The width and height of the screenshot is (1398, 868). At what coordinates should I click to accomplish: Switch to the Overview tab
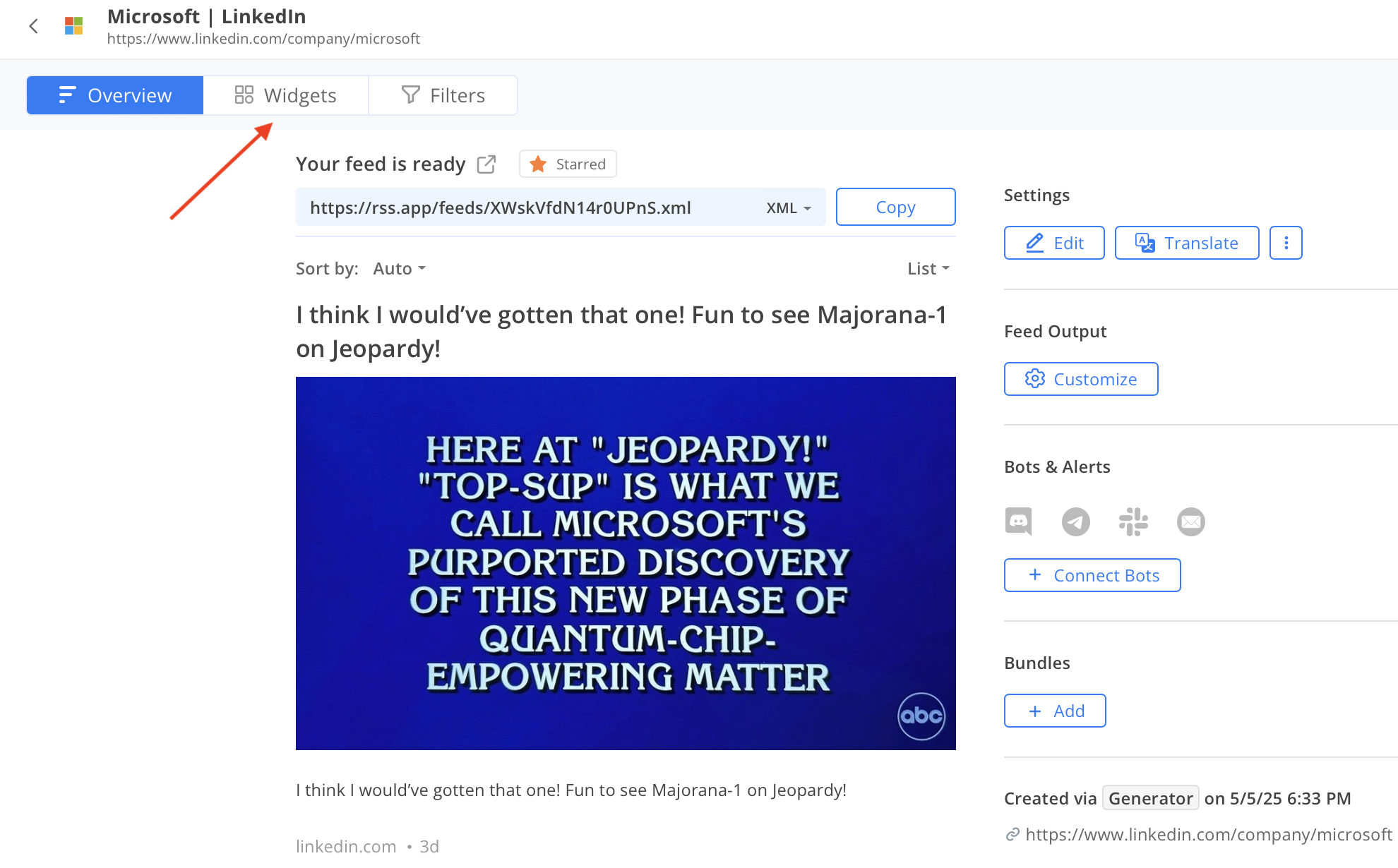click(115, 95)
